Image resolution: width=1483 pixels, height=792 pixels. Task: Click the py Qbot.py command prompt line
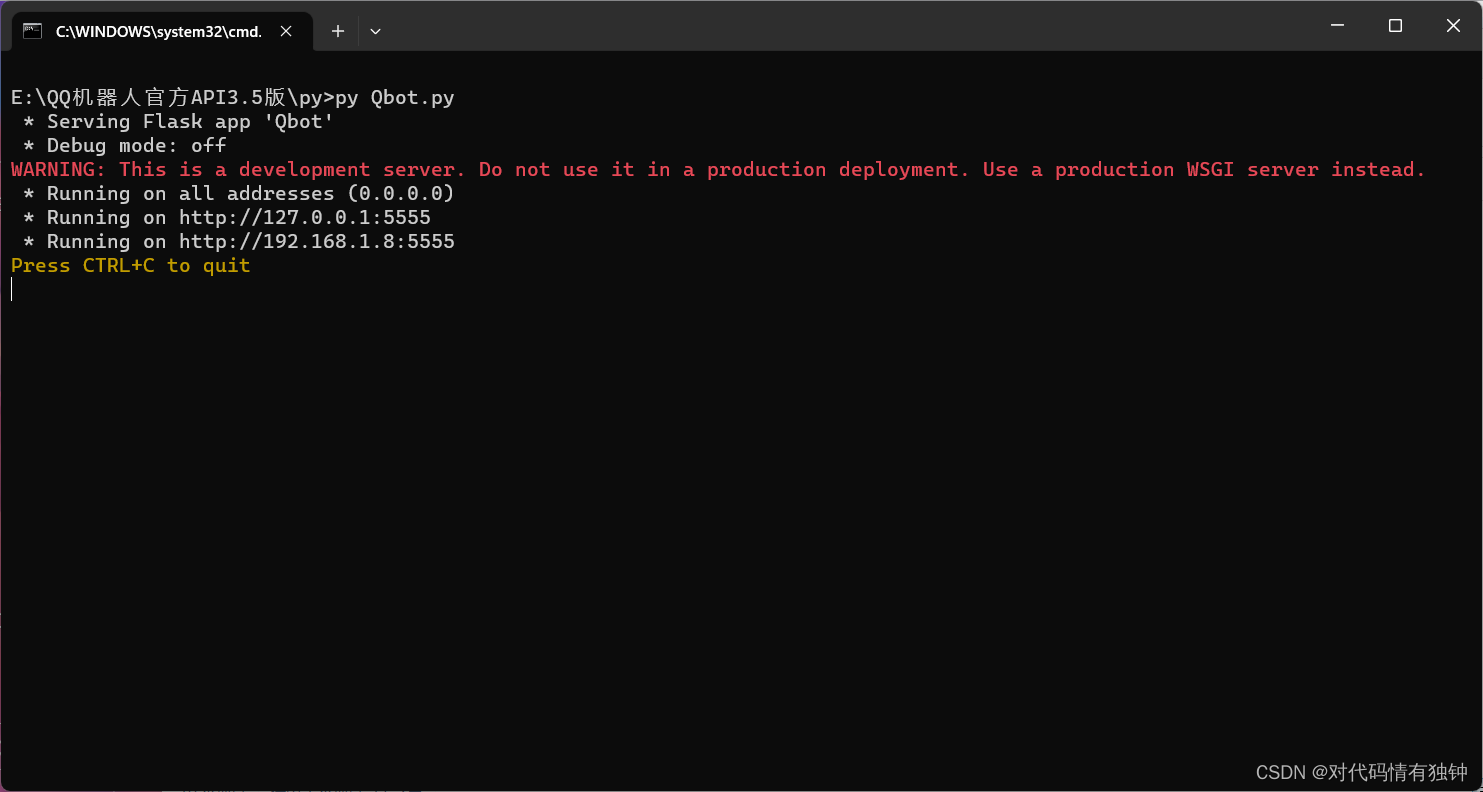point(232,97)
